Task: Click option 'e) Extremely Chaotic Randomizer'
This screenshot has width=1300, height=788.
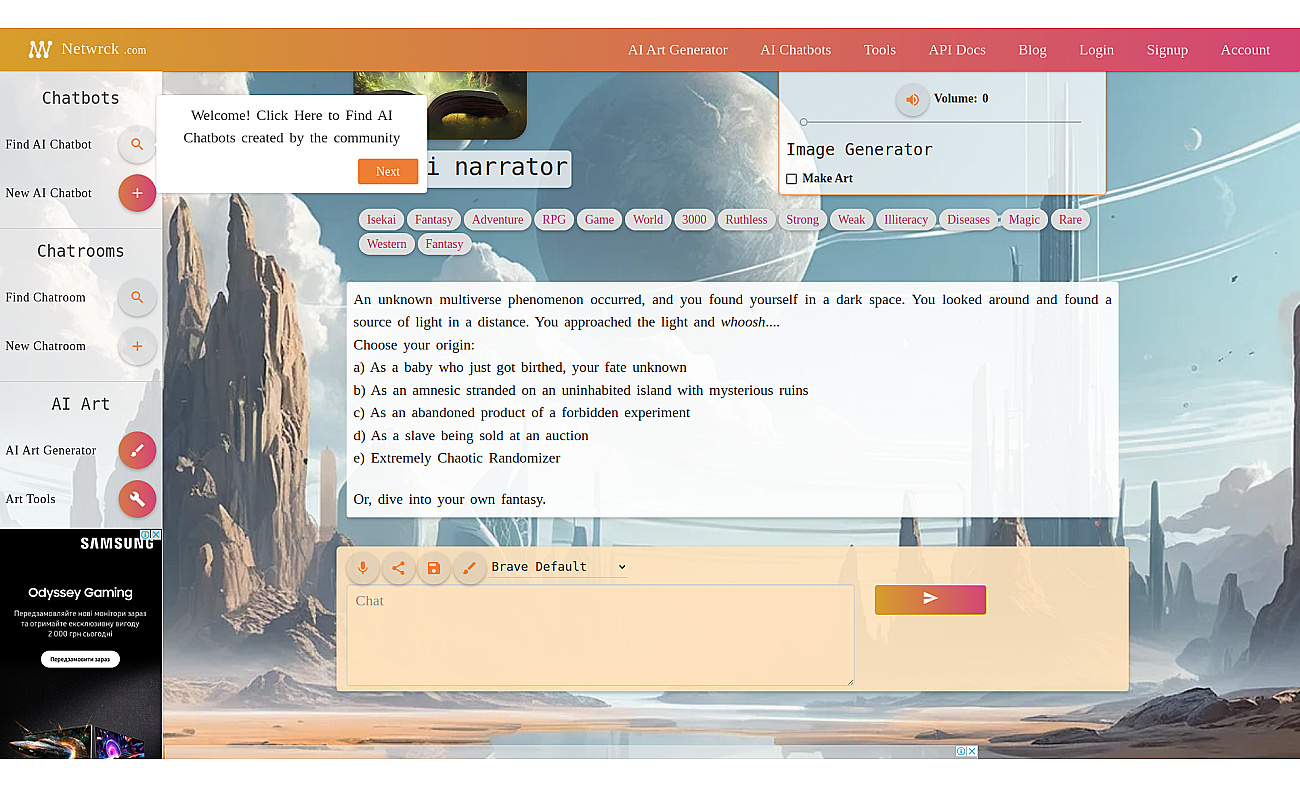Action: 457,458
